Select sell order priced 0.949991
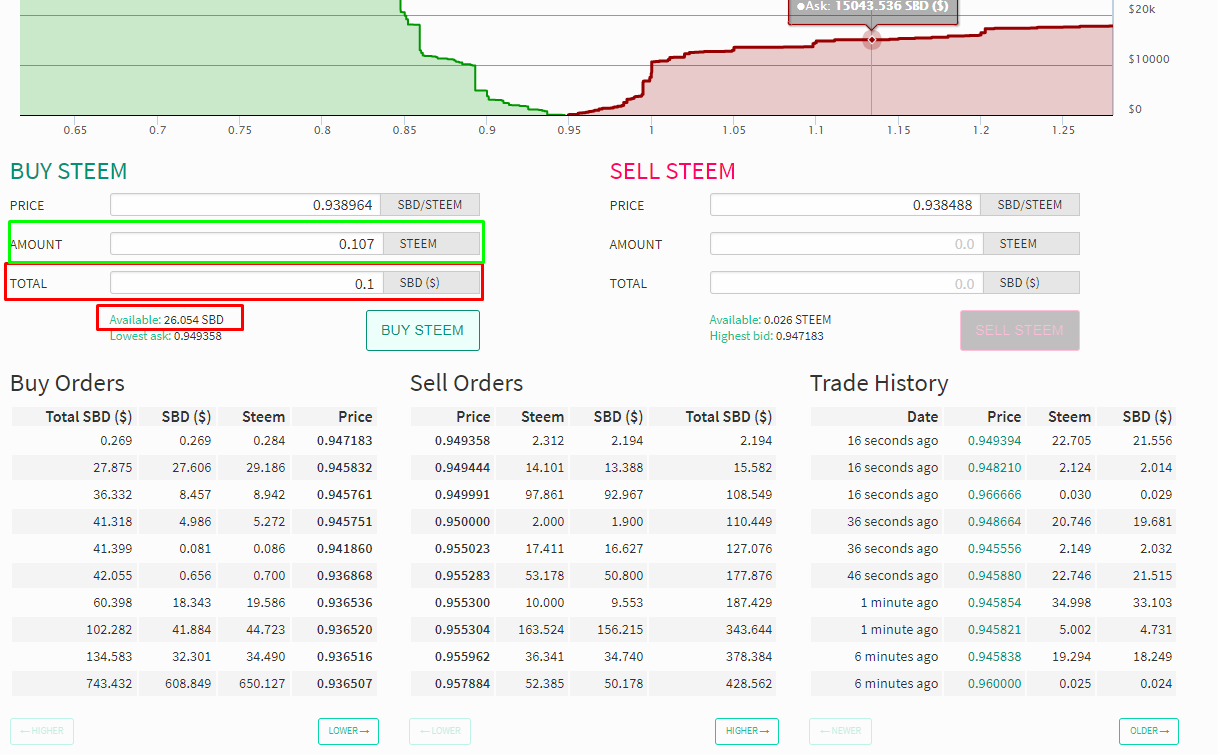 tap(594, 494)
